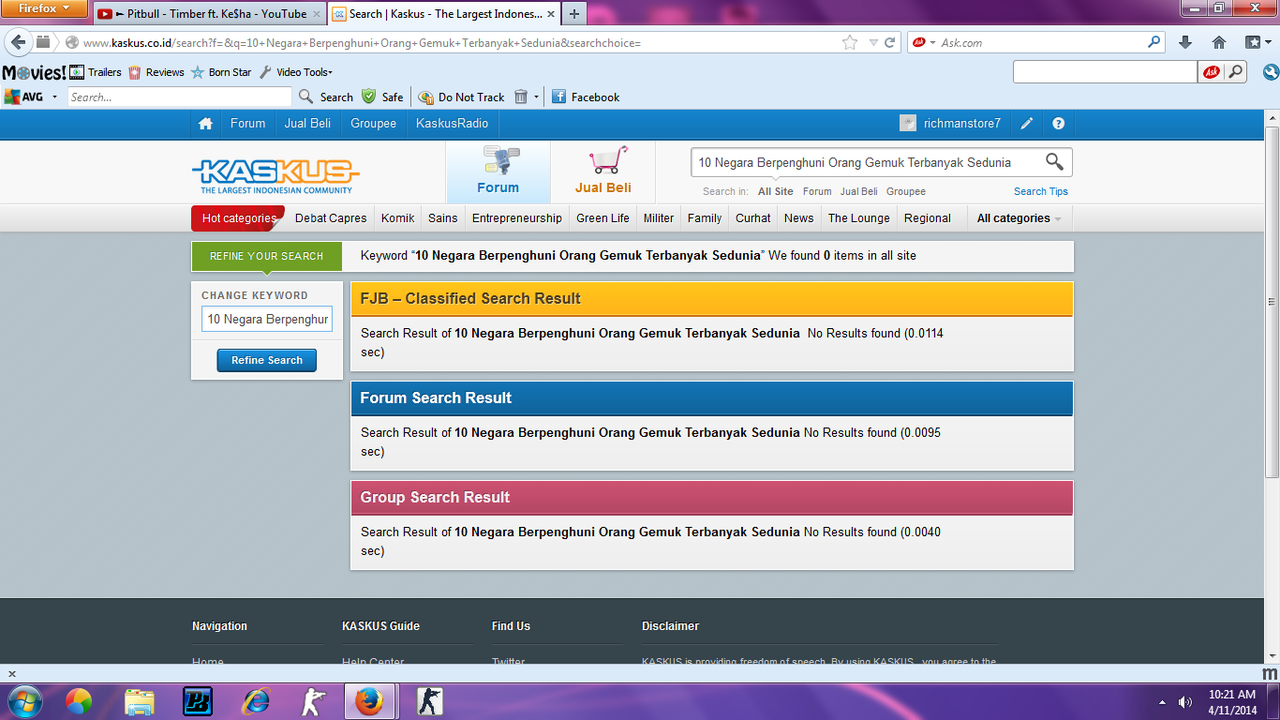
Task: Click the Kaskus home icon in blue navbar
Action: coord(205,123)
